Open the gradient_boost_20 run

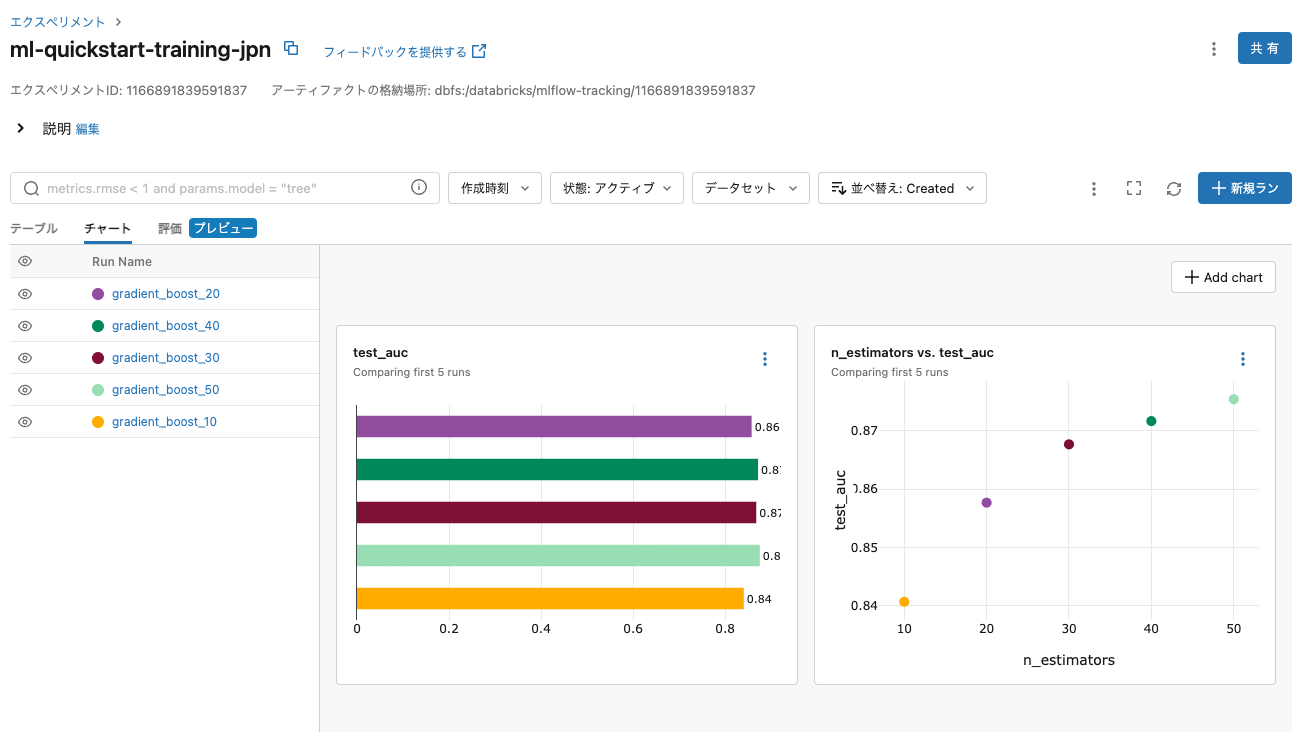166,294
